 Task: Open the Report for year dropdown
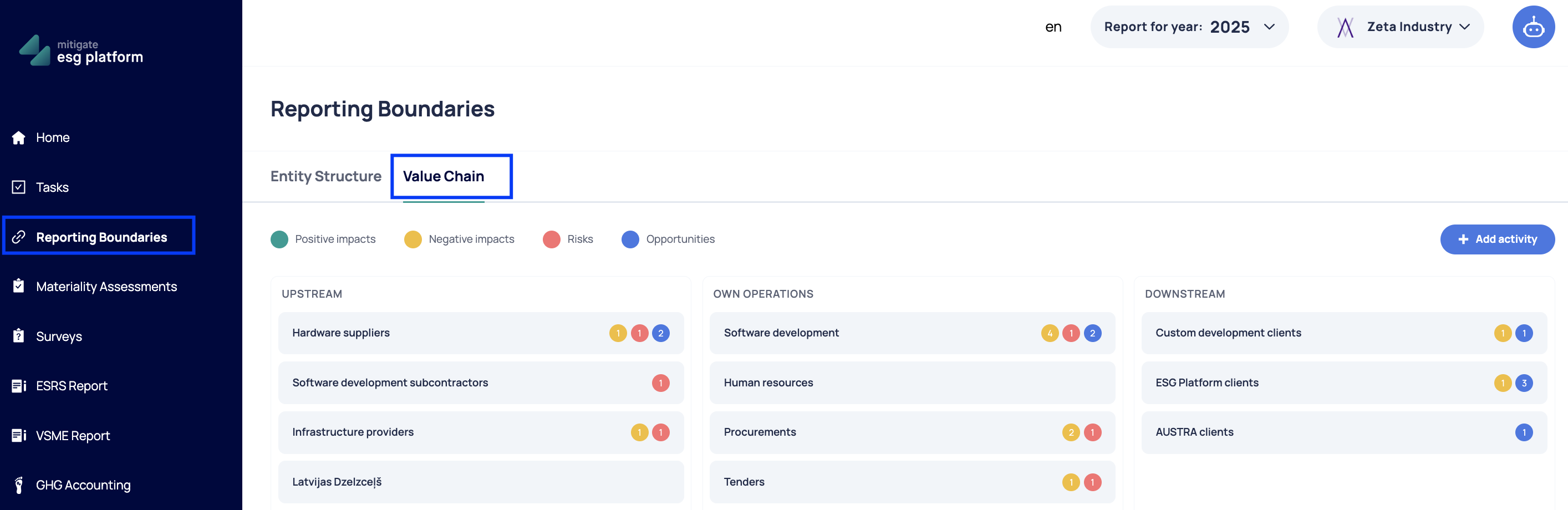click(1189, 27)
